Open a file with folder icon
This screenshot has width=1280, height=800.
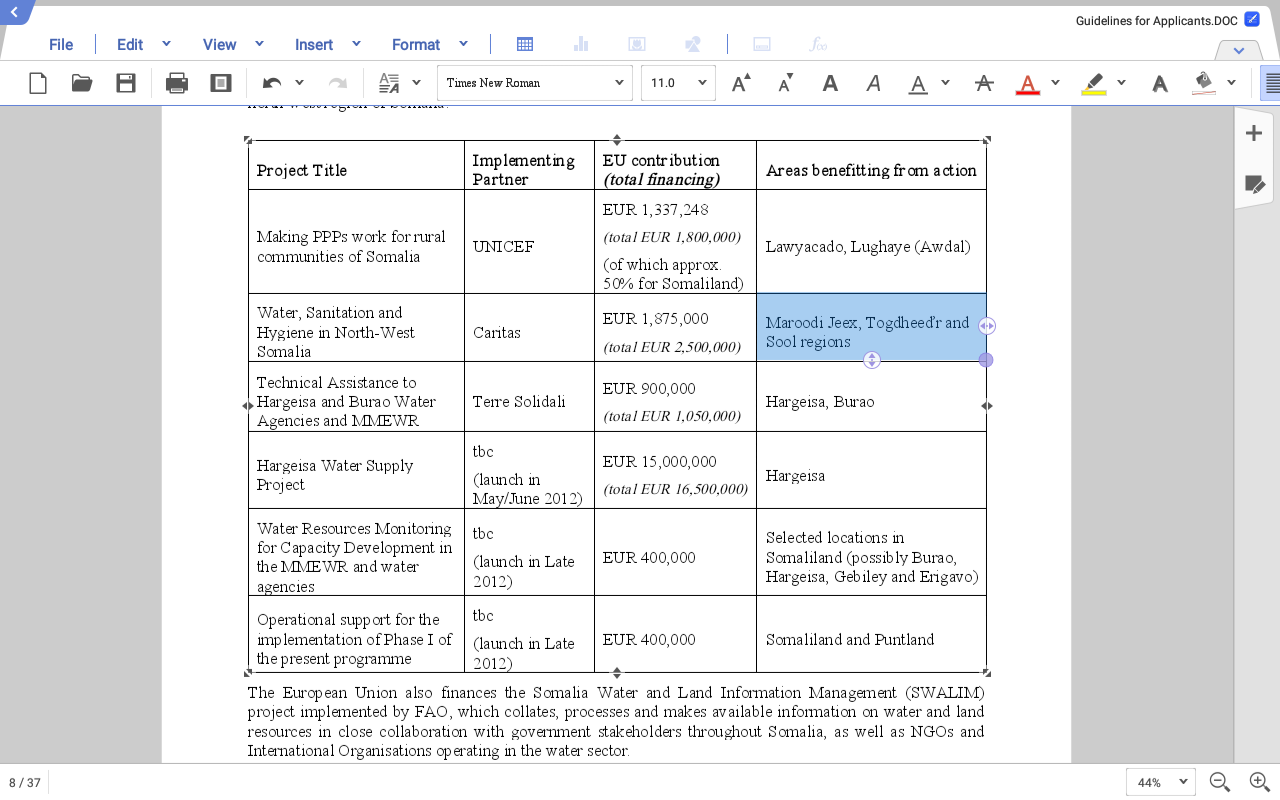(82, 83)
